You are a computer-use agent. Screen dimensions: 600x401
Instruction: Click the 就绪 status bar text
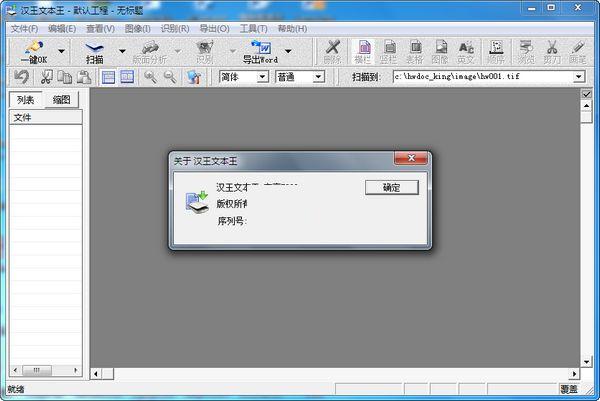click(16, 389)
